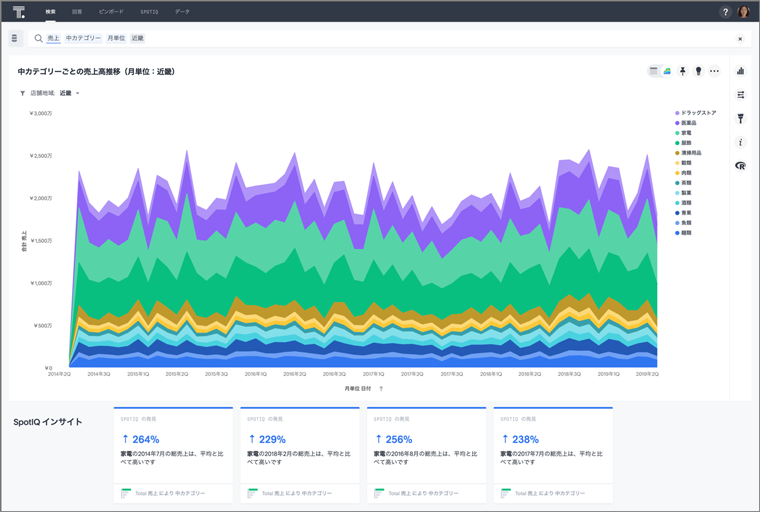Image resolution: width=760 pixels, height=512 pixels.
Task: Open the chart type bar icon in sidebar
Action: point(741,71)
